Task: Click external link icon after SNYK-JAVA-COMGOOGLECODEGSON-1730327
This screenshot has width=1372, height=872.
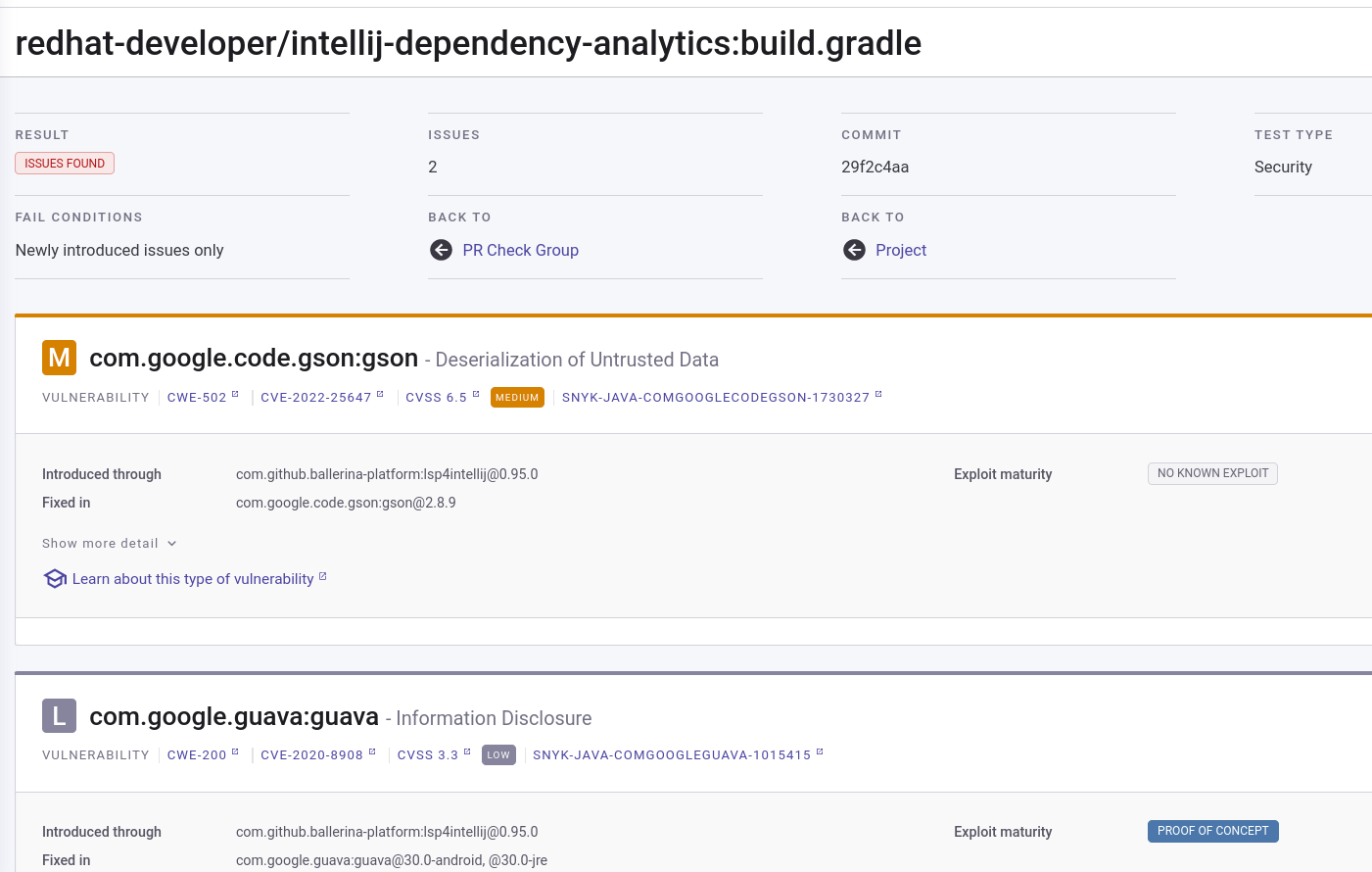Action: coord(878,395)
